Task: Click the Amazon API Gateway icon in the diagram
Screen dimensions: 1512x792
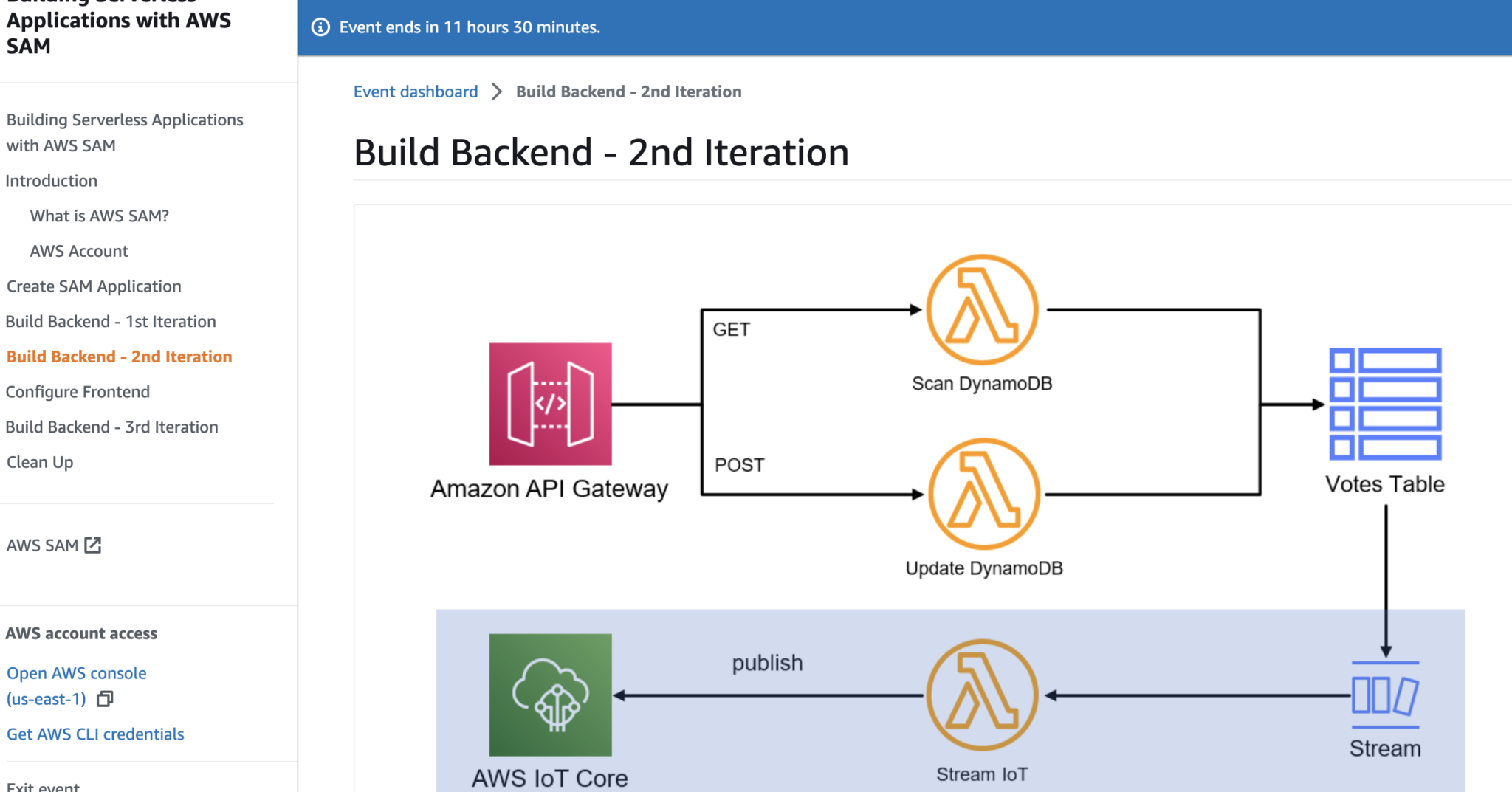Action: click(x=550, y=404)
